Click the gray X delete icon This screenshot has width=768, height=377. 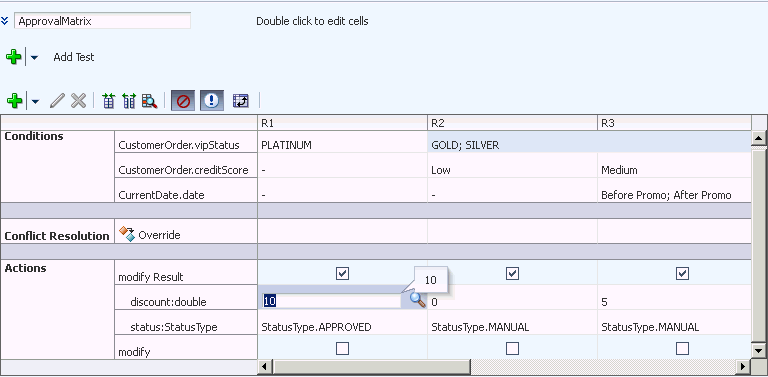(x=78, y=101)
